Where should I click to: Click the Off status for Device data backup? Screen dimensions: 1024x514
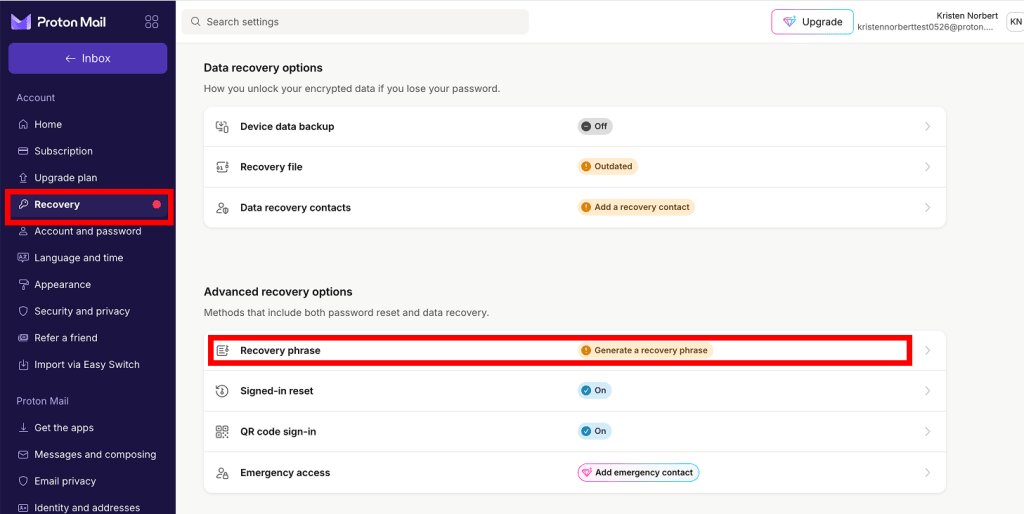(595, 127)
